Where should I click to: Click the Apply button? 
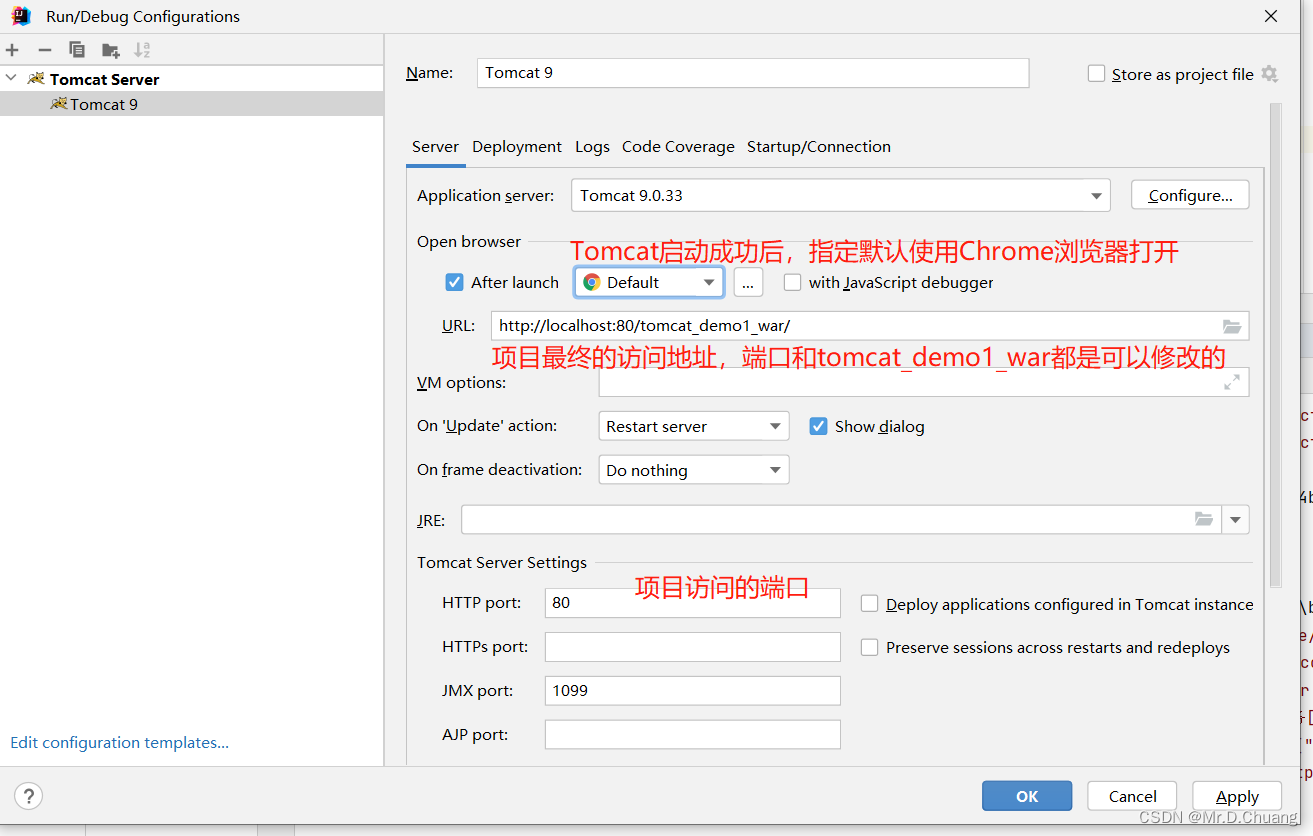coord(1237,796)
